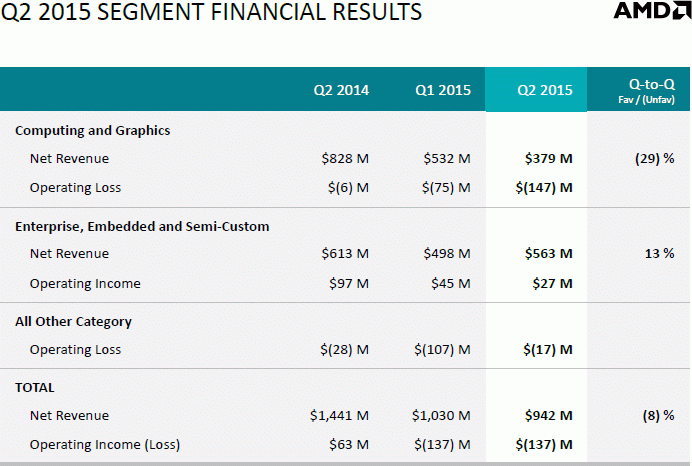Click the TOTAL section heading
Viewport: 692px width, 466px height.
pyautogui.click(x=35, y=387)
